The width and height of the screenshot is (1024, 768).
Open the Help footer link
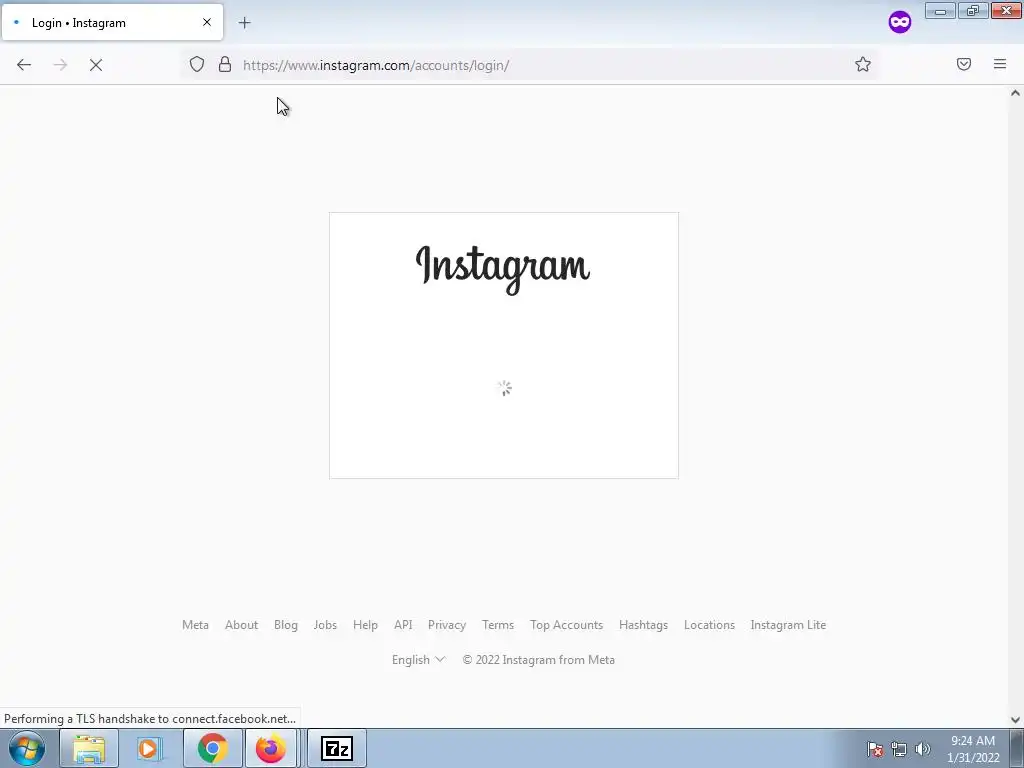365,625
